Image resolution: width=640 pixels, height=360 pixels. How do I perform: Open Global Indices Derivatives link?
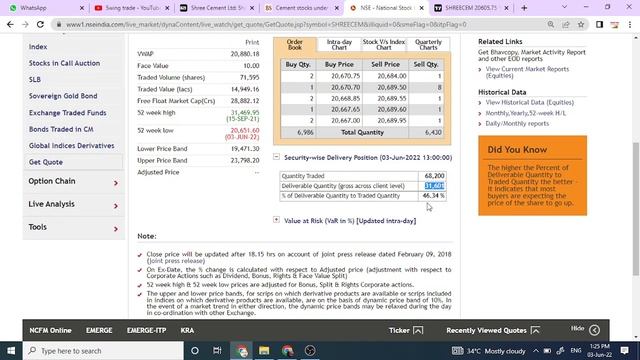coord(71,146)
